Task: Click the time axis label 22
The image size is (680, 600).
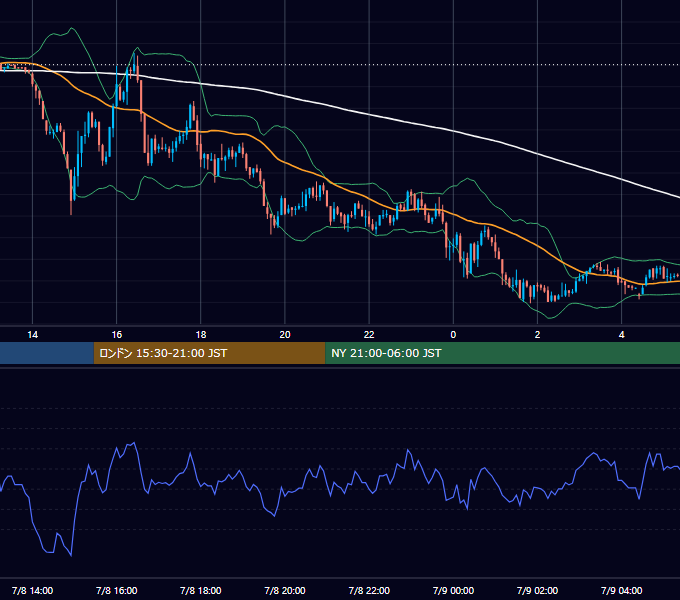Action: (x=369, y=335)
